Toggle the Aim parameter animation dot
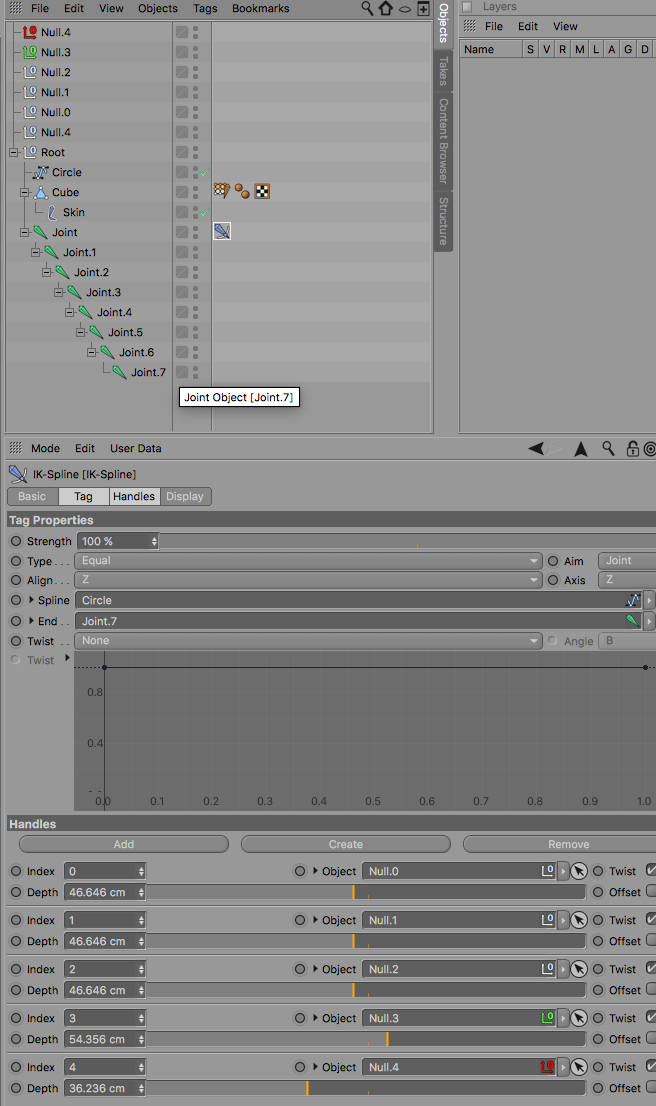The width and height of the screenshot is (656, 1106). coord(553,561)
